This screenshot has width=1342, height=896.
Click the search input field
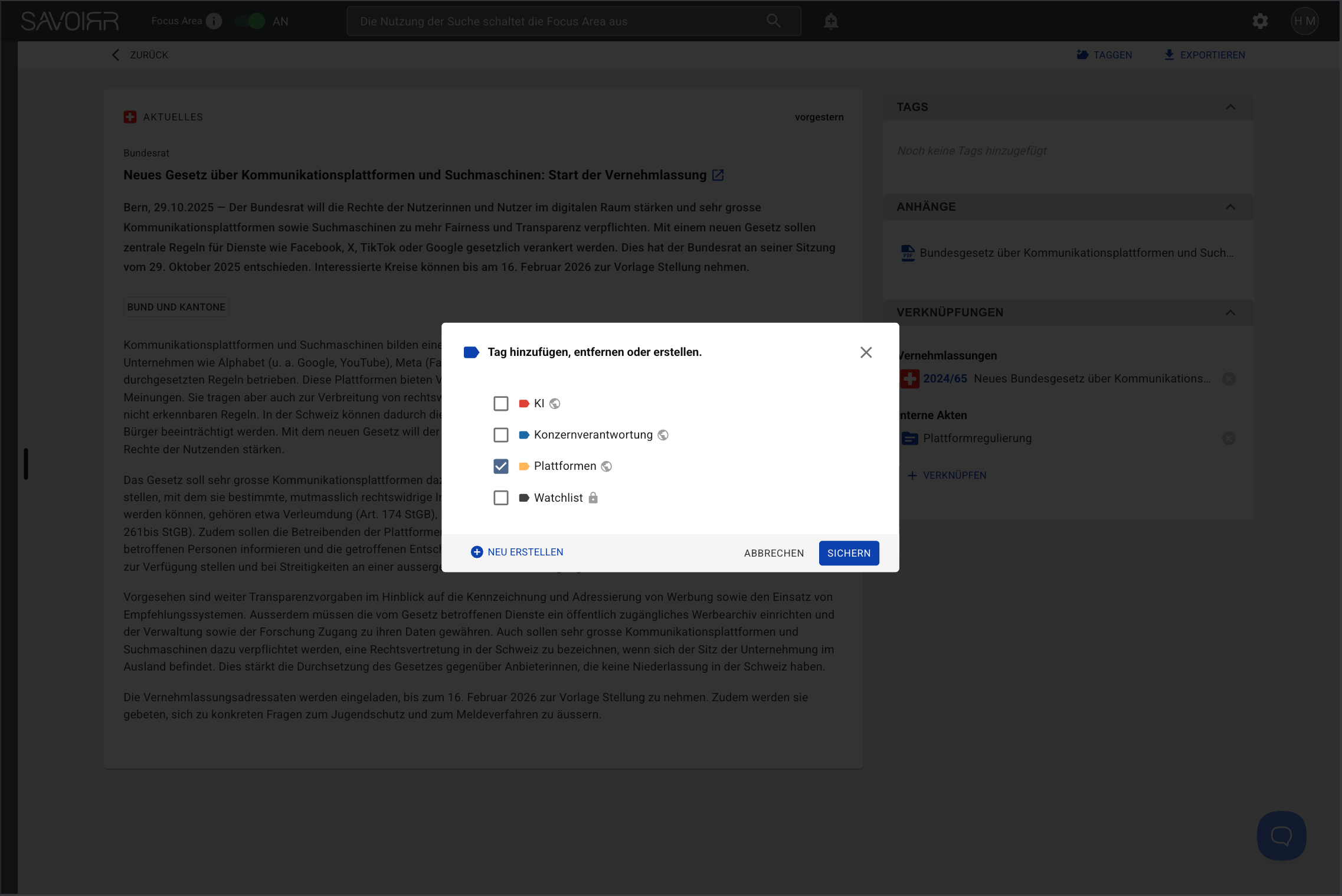pyautogui.click(x=555, y=21)
